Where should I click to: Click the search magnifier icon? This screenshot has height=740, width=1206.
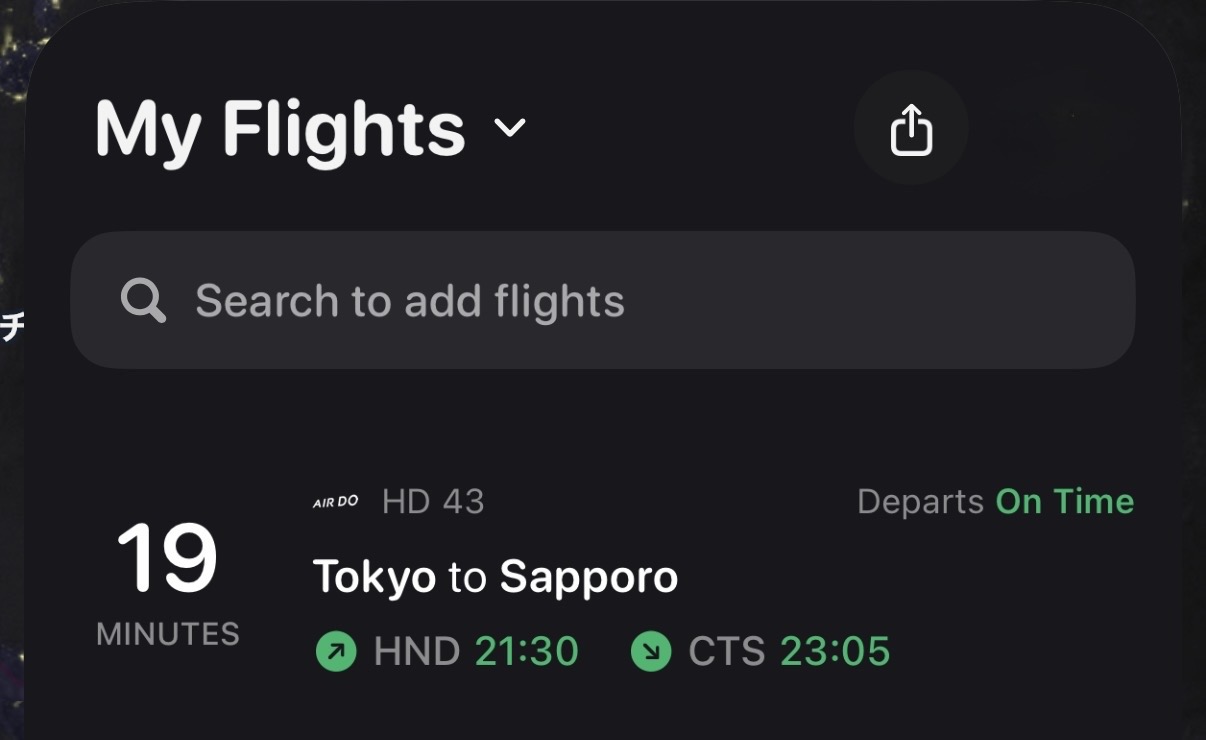click(143, 300)
